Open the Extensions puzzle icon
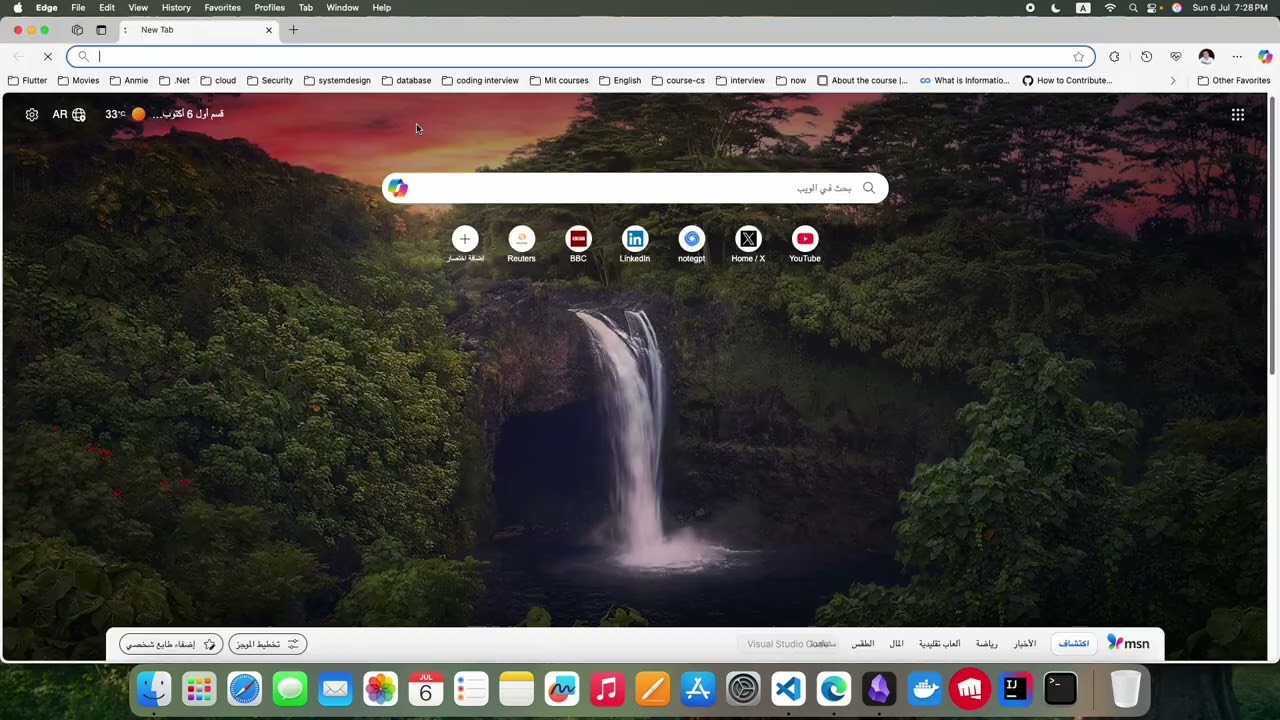 [1114, 57]
